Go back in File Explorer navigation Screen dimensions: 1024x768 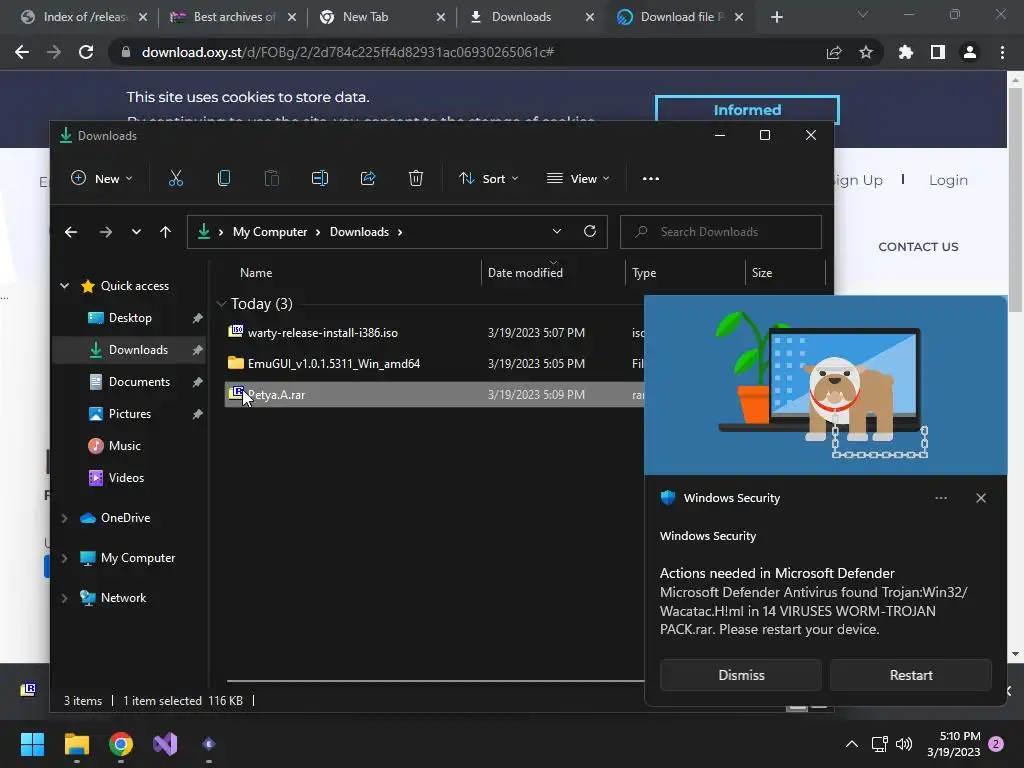click(x=71, y=232)
